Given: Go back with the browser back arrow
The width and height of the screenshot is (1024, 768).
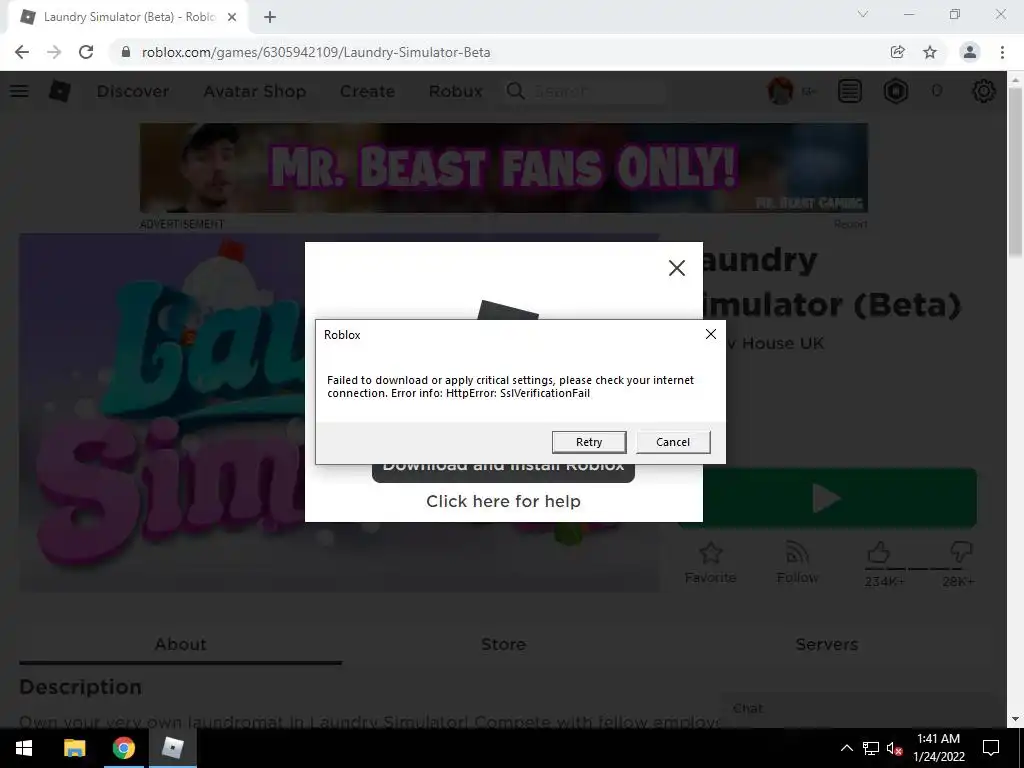Looking at the screenshot, I should coord(22,52).
